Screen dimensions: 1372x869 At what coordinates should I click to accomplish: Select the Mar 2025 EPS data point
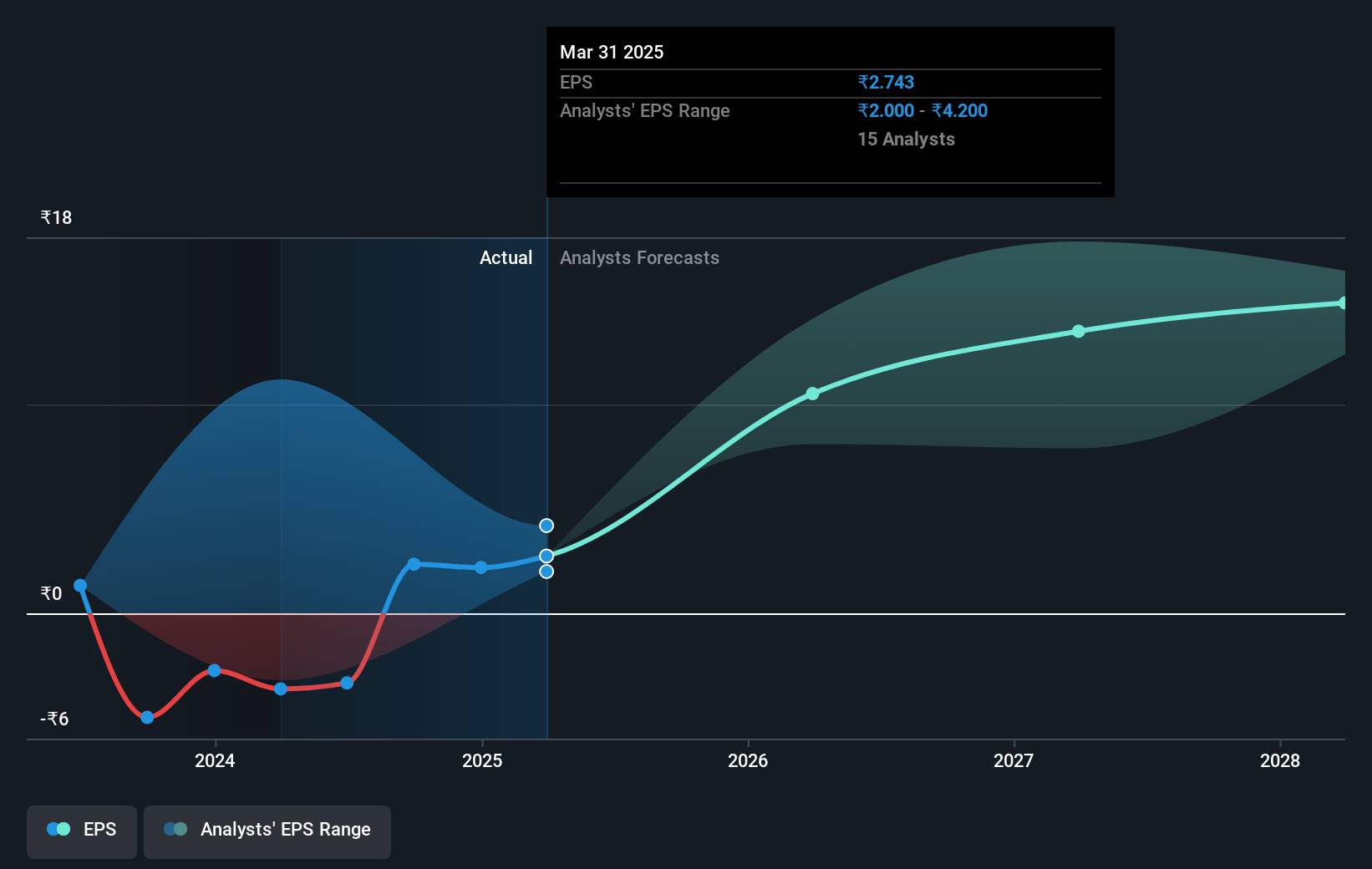pyautogui.click(x=546, y=556)
